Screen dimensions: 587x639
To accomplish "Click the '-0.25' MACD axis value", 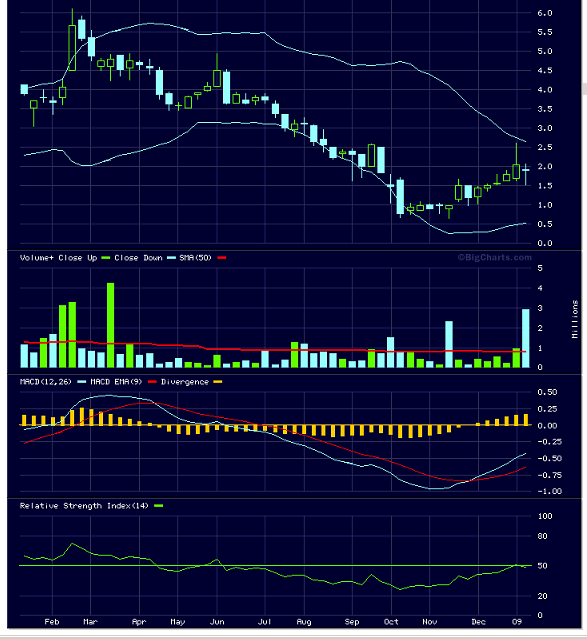I will coord(549,442).
